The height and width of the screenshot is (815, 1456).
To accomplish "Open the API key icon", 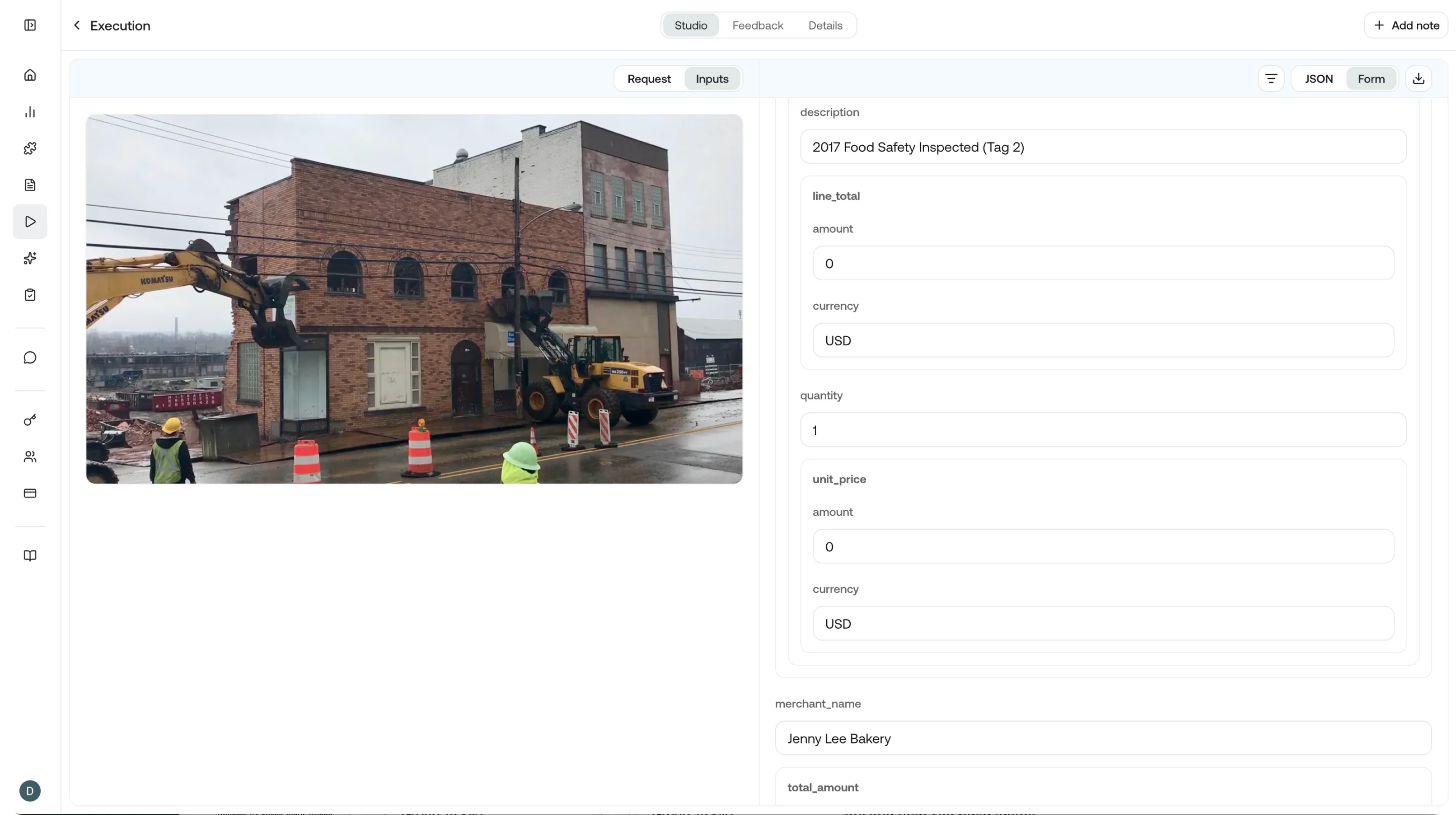I will pyautogui.click(x=30, y=420).
